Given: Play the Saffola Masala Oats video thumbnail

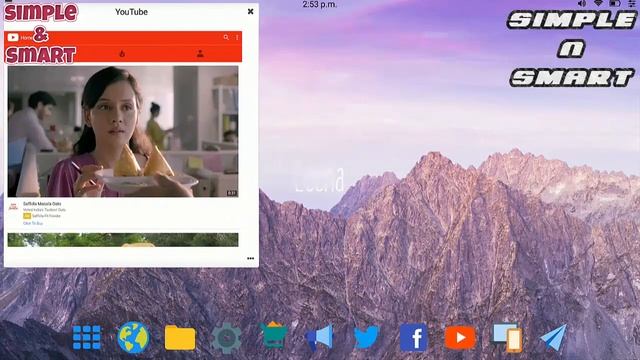Looking at the screenshot, I should (x=123, y=131).
